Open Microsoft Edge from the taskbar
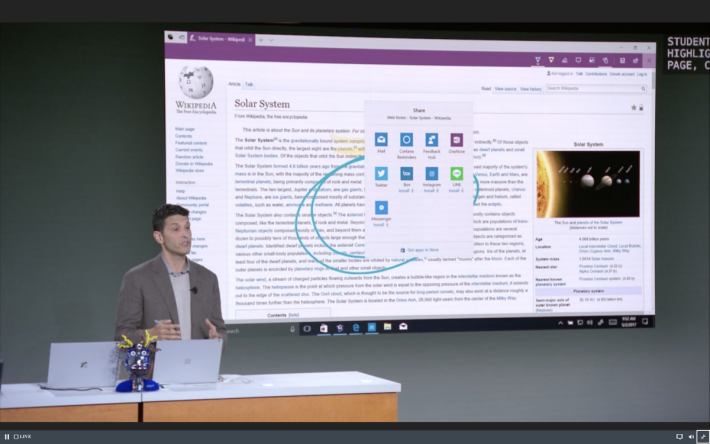Image resolution: width=710 pixels, height=444 pixels. tap(356, 328)
